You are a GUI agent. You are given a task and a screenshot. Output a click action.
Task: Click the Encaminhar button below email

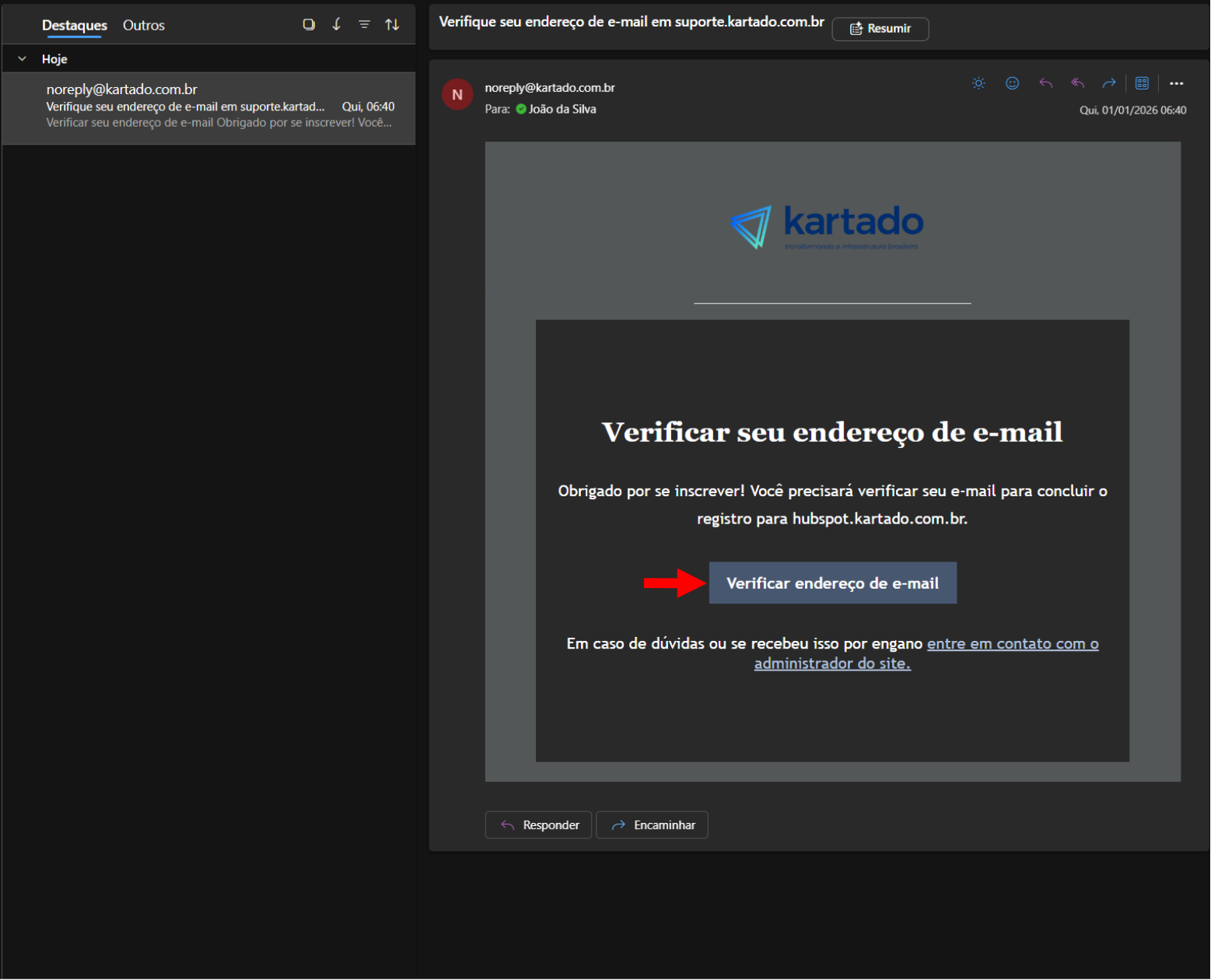(652, 825)
